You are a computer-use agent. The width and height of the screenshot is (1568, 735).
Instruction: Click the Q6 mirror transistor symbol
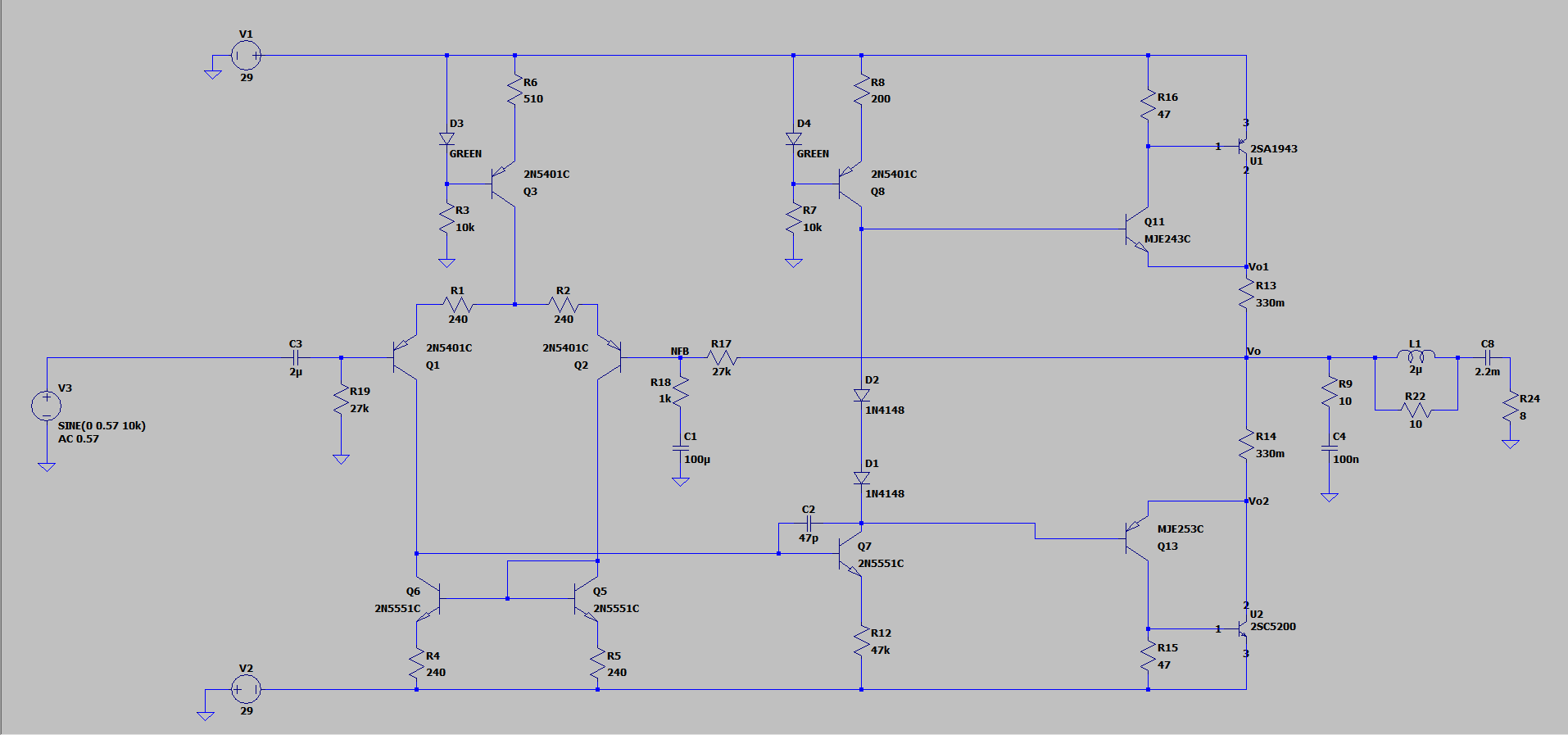point(429,599)
